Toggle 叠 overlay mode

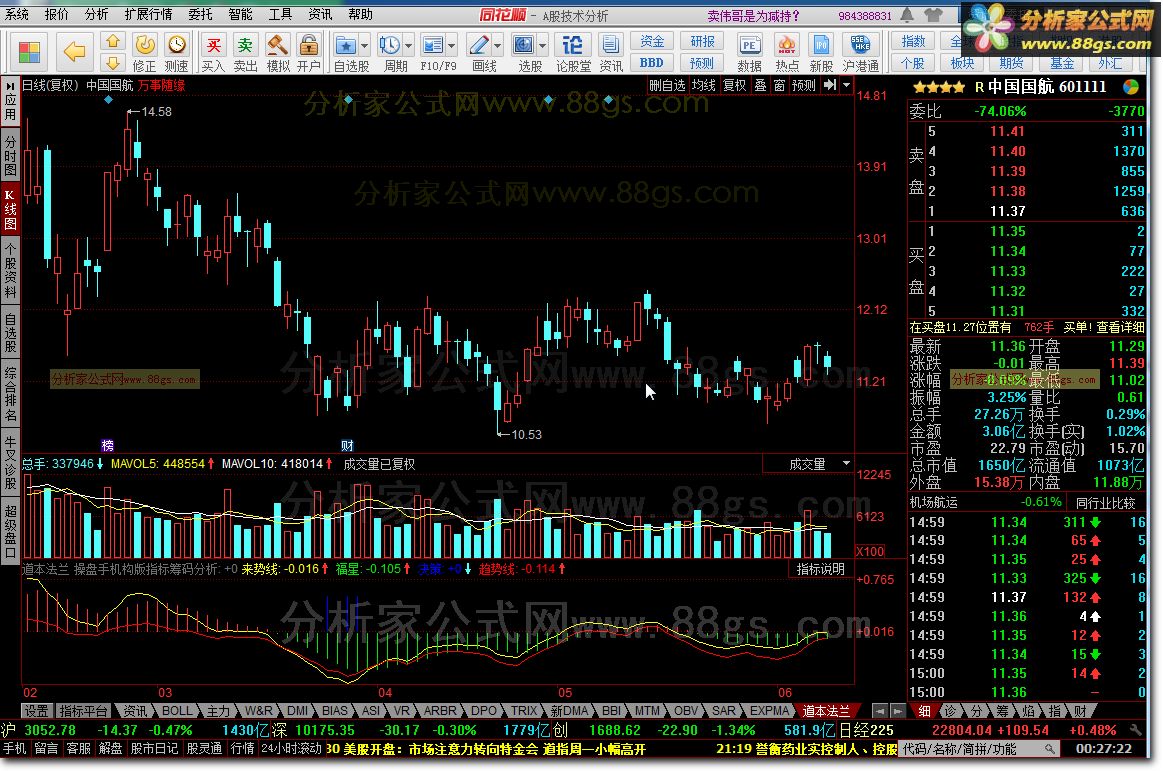tap(761, 85)
